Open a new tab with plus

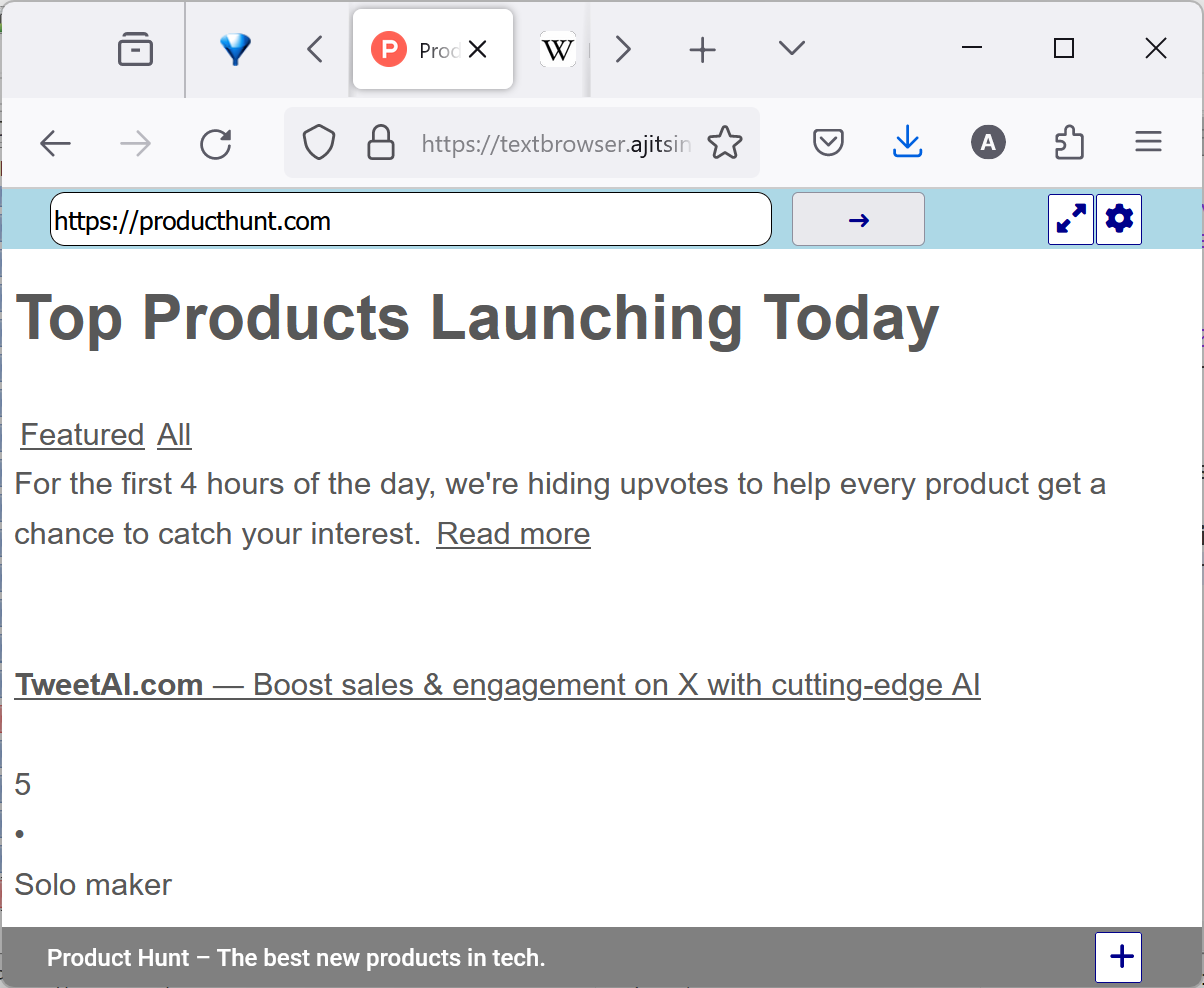click(x=703, y=49)
